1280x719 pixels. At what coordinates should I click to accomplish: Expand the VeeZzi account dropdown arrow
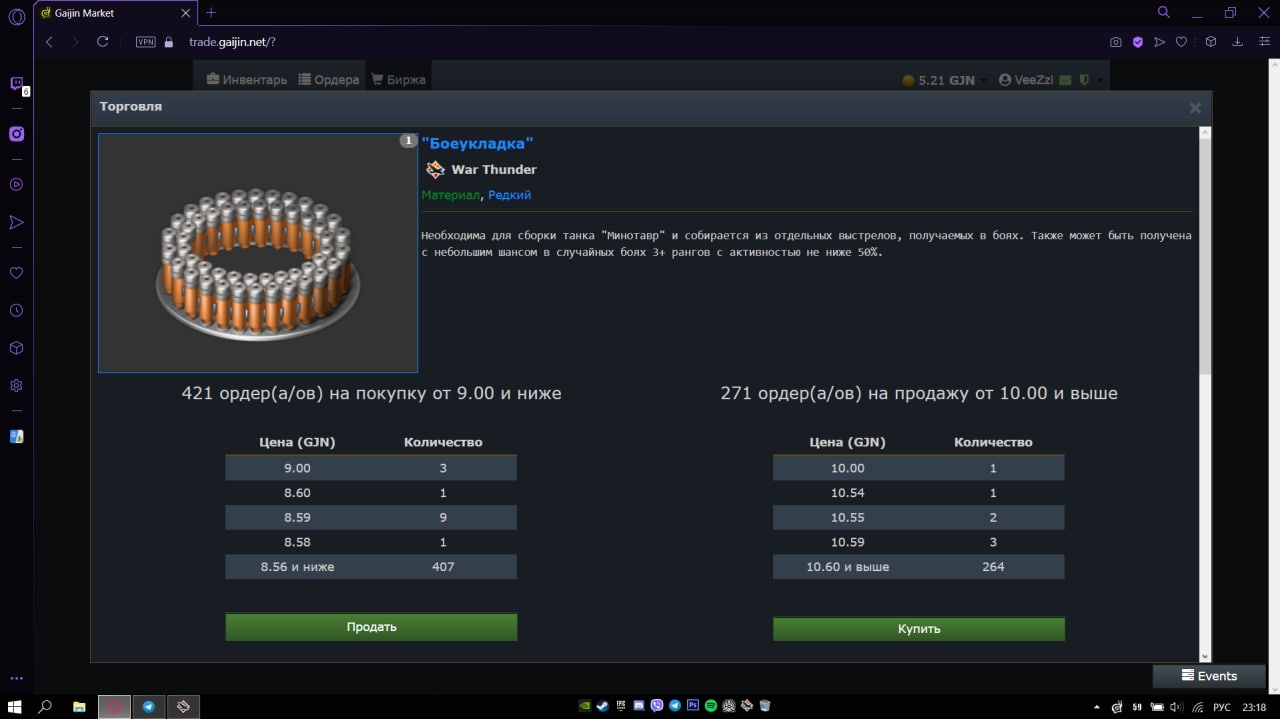coord(1100,80)
